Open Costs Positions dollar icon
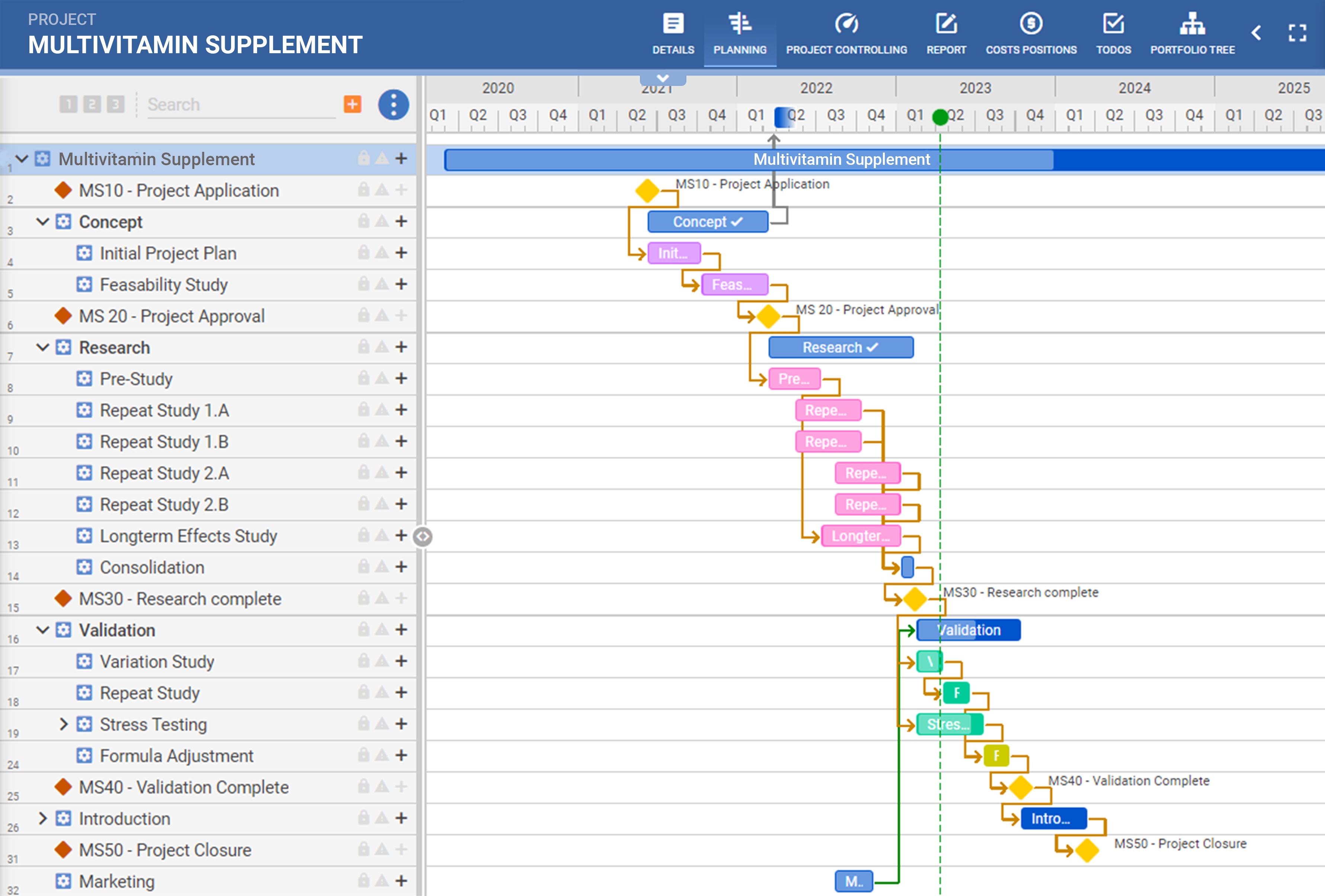The width and height of the screenshot is (1325, 896). [1031, 24]
